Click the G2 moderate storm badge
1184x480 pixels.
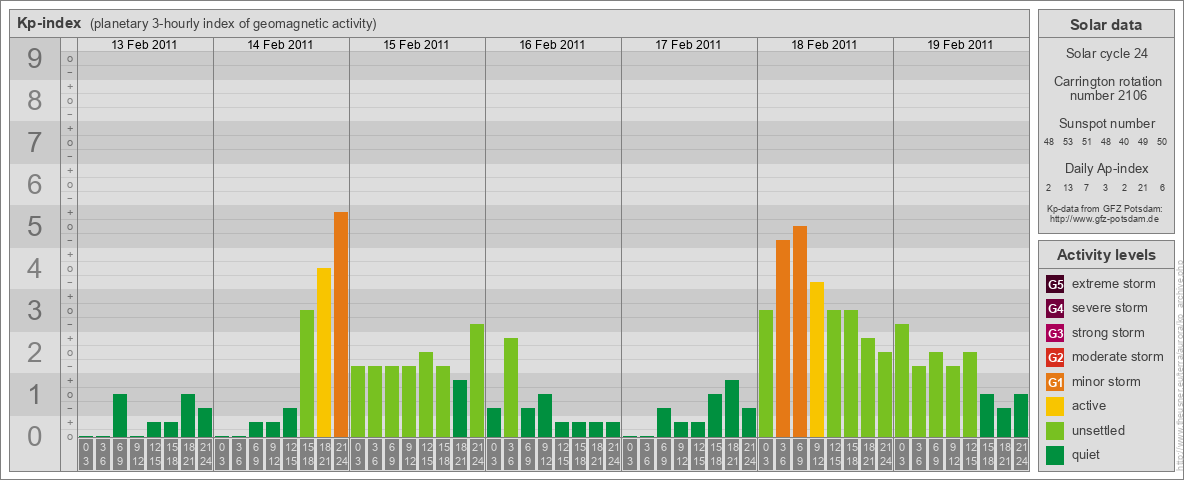[x=1055, y=357]
